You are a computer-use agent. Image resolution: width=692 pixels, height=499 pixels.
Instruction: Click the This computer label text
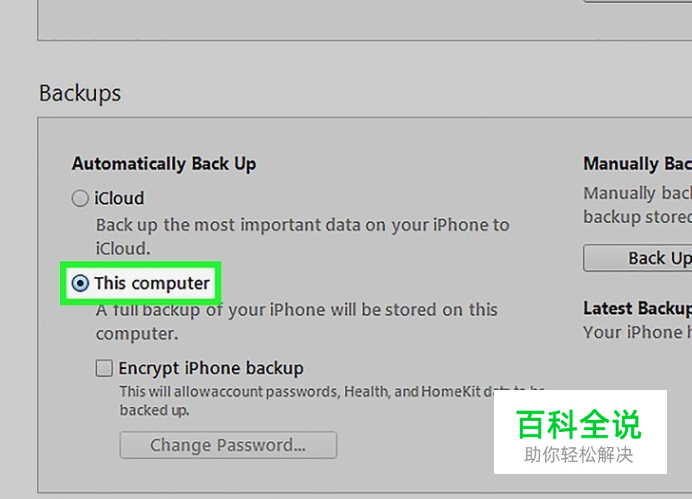pyautogui.click(x=152, y=283)
